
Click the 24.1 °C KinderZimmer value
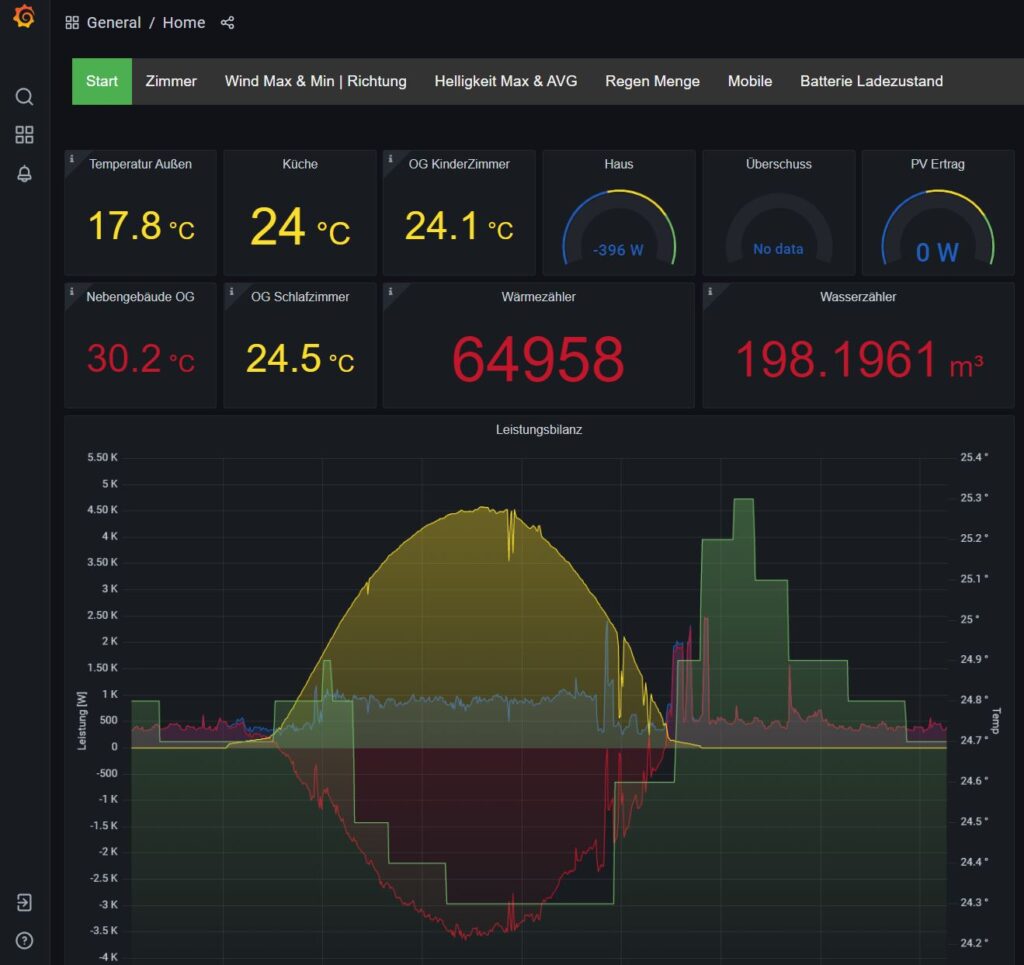(x=459, y=227)
